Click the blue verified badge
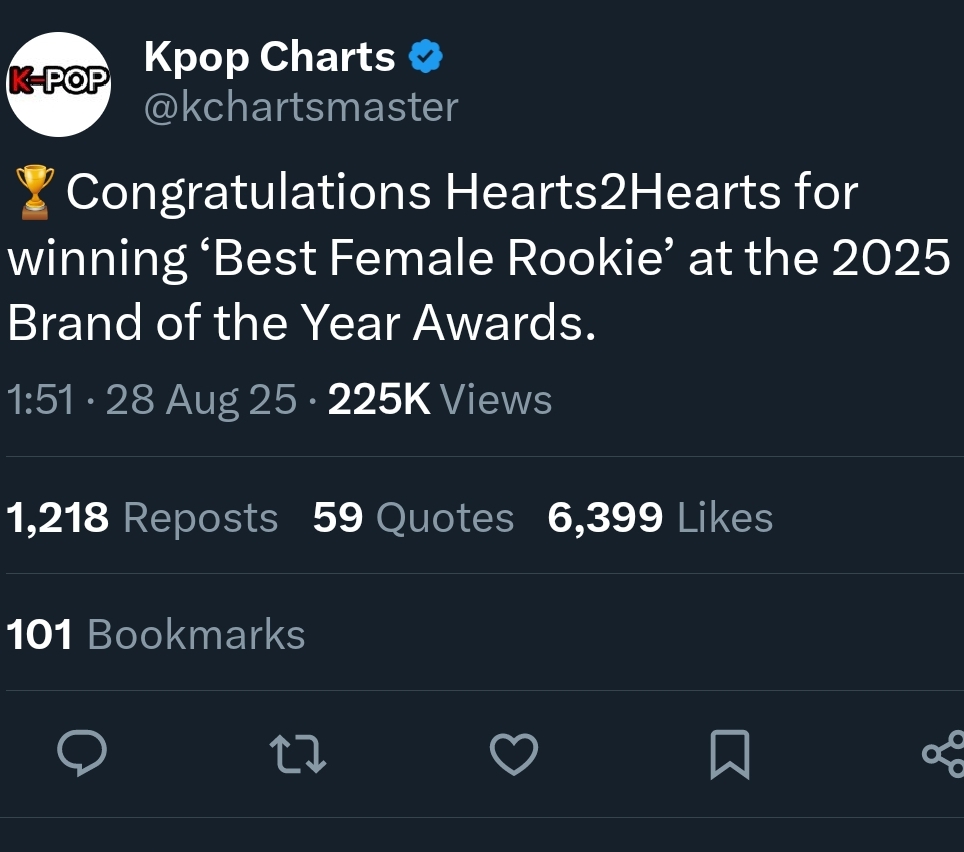 click(427, 59)
